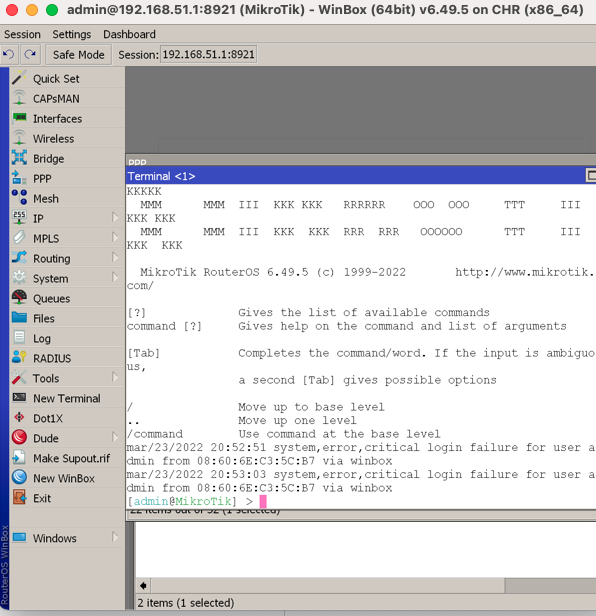Expand the Windows submenu arrow
The width and height of the screenshot is (596, 616).
(115, 537)
